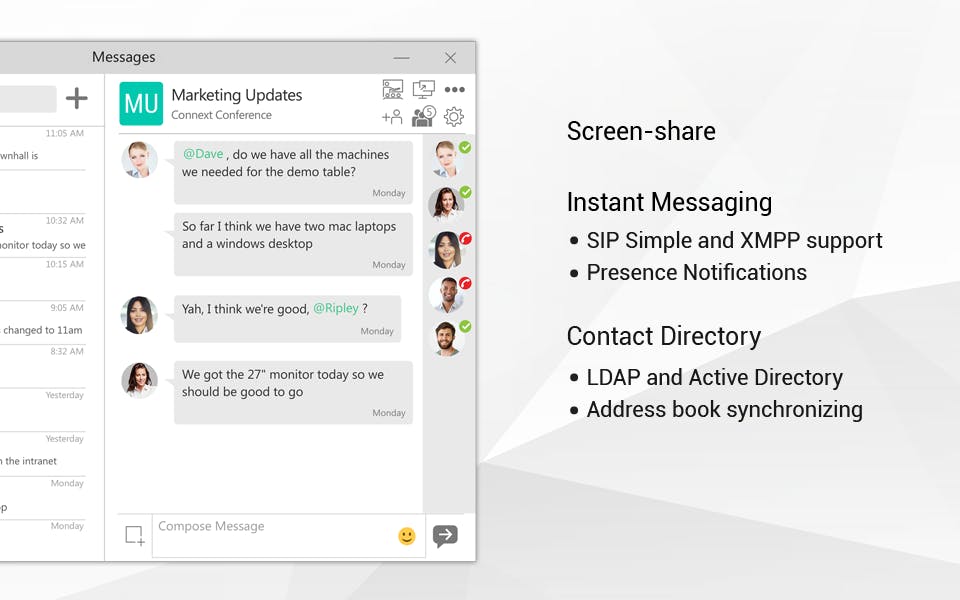Click the @Ripley mention
Viewport: 960px width, 600px height.
[x=336, y=308]
